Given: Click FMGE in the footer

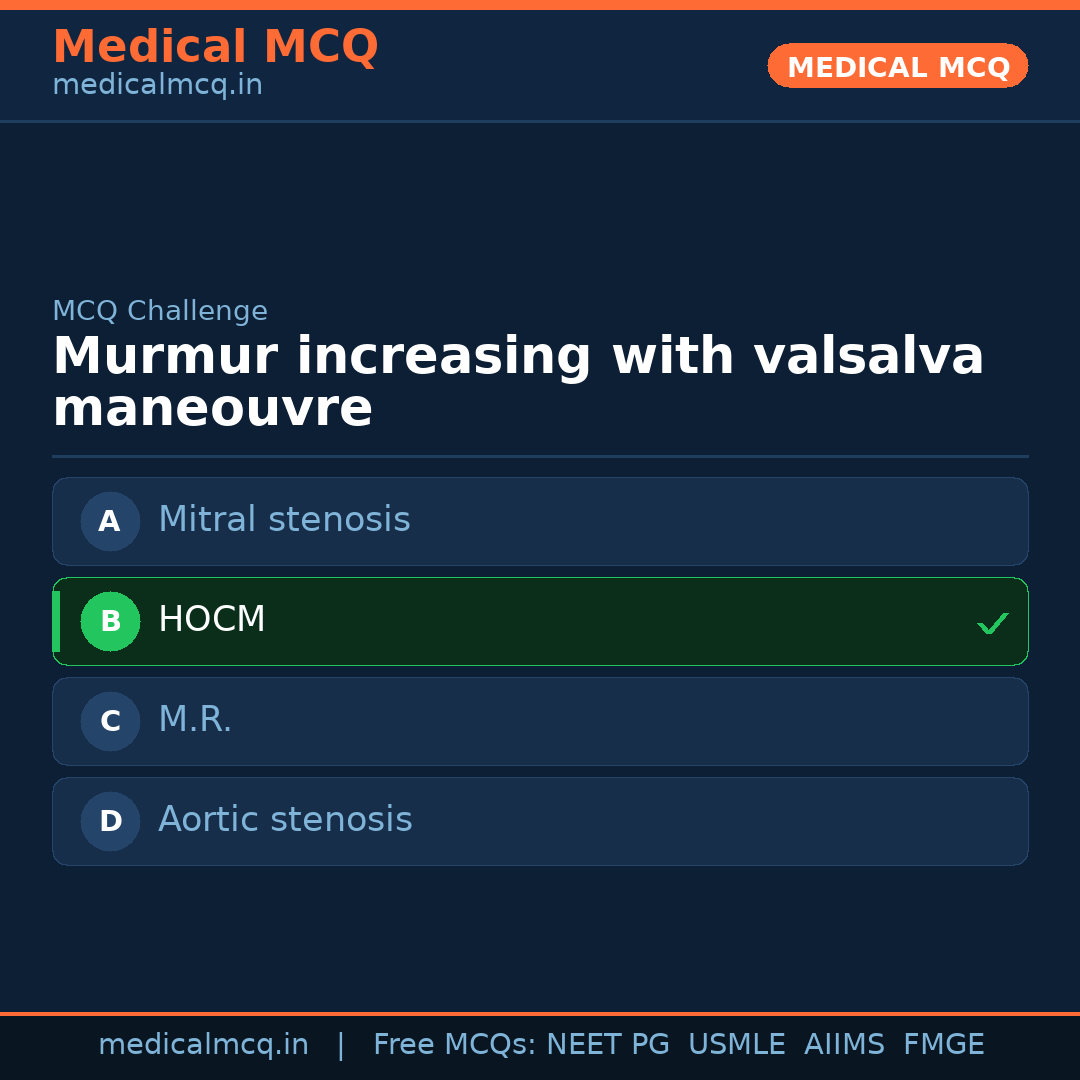Looking at the screenshot, I should [x=944, y=1045].
